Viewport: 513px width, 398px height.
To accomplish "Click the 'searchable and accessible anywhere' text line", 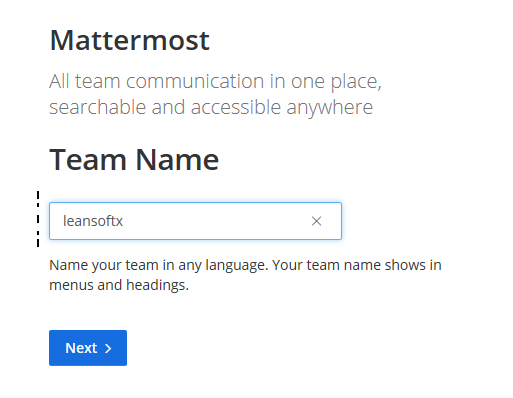I will tap(211, 107).
